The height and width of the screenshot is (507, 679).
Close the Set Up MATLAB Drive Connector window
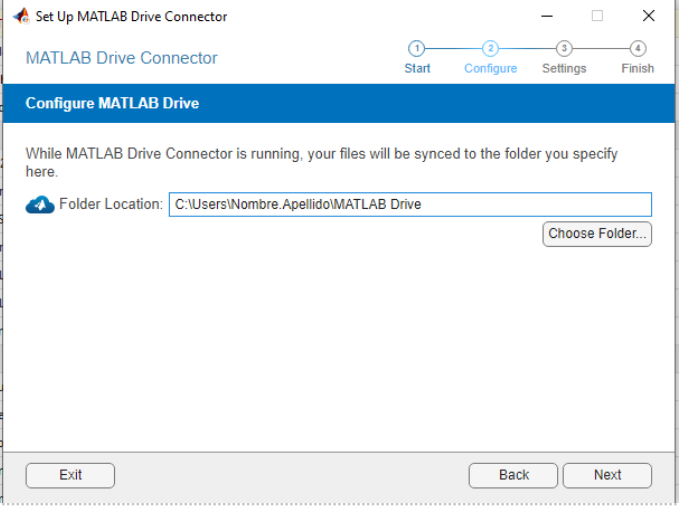tap(648, 16)
